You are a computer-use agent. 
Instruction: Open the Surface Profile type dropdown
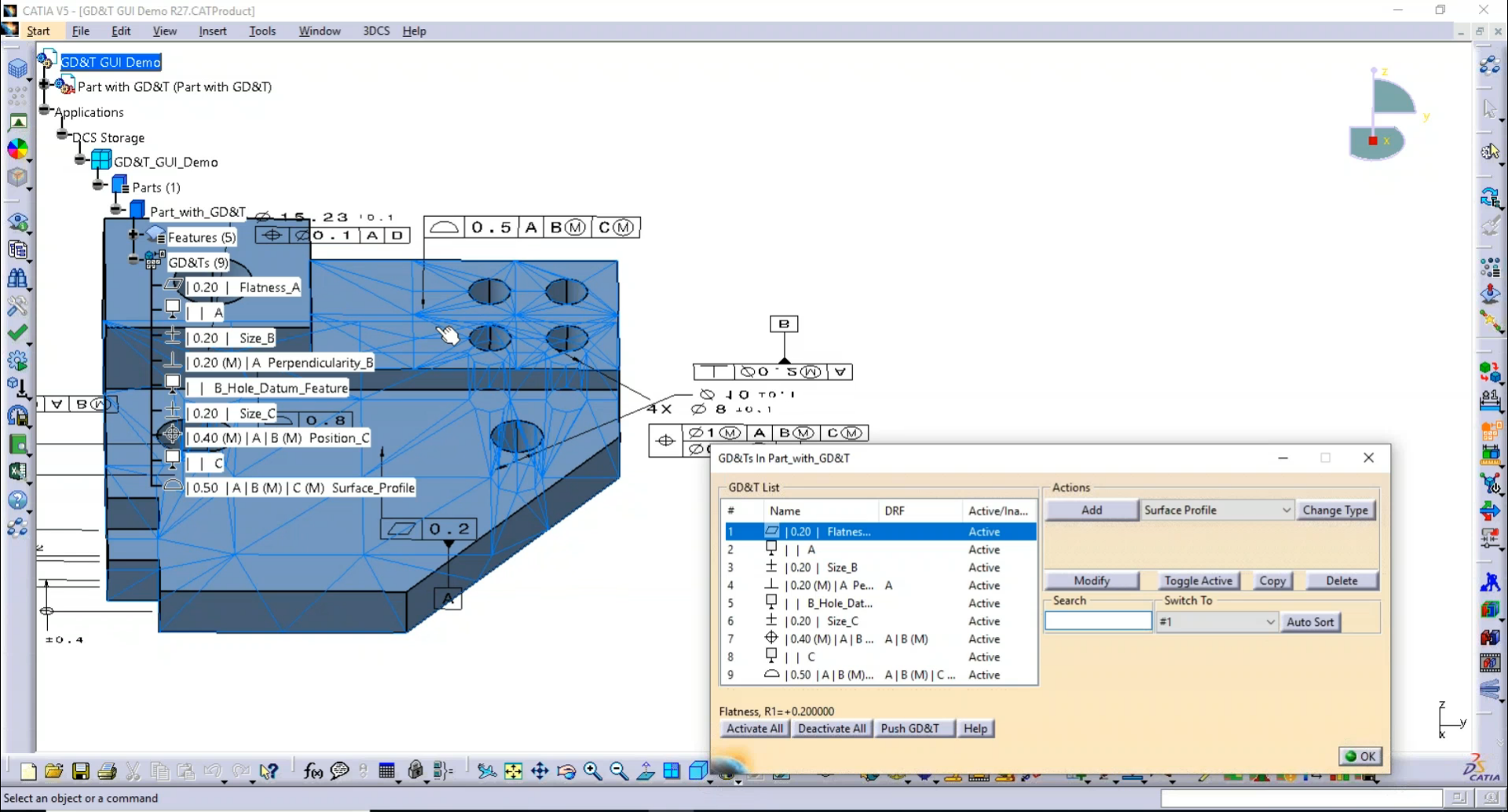pyautogui.click(x=1286, y=510)
